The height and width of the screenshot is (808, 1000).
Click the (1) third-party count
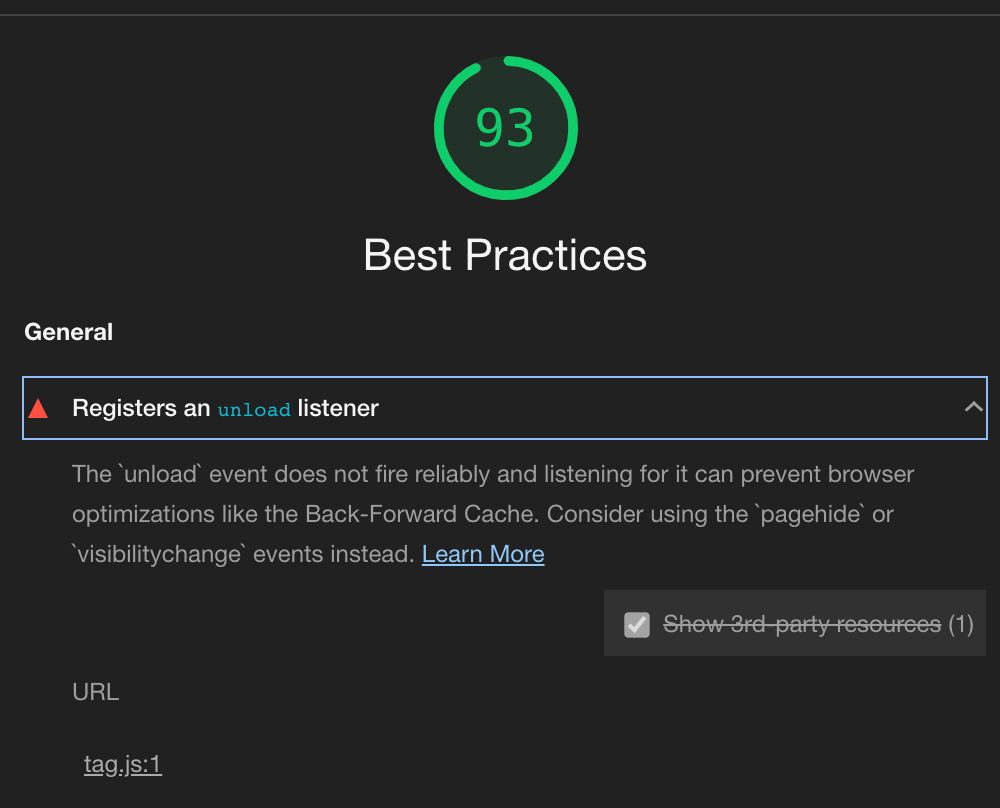pyautogui.click(x=960, y=624)
